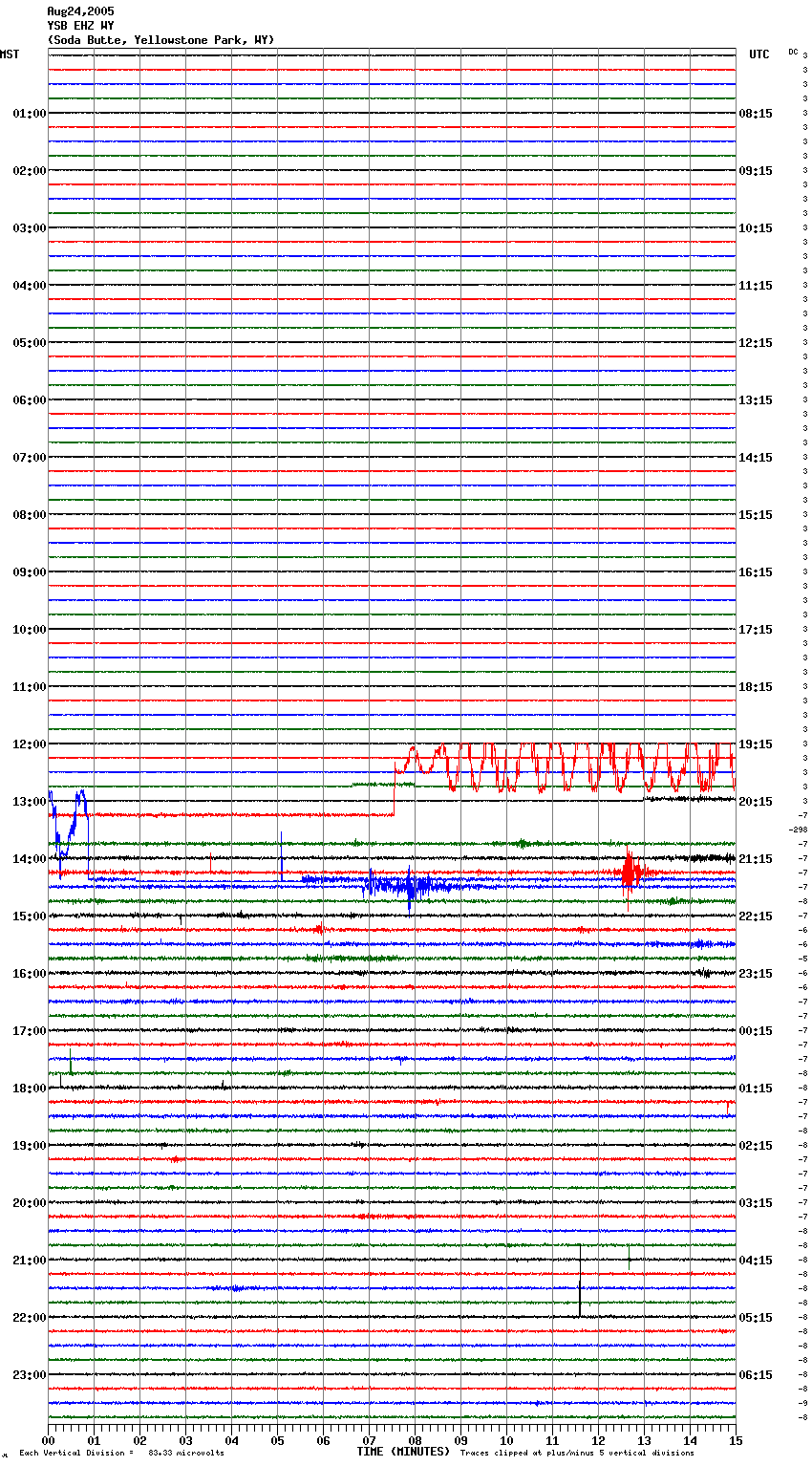Select the 23:00 MST row label

(x=30, y=1375)
